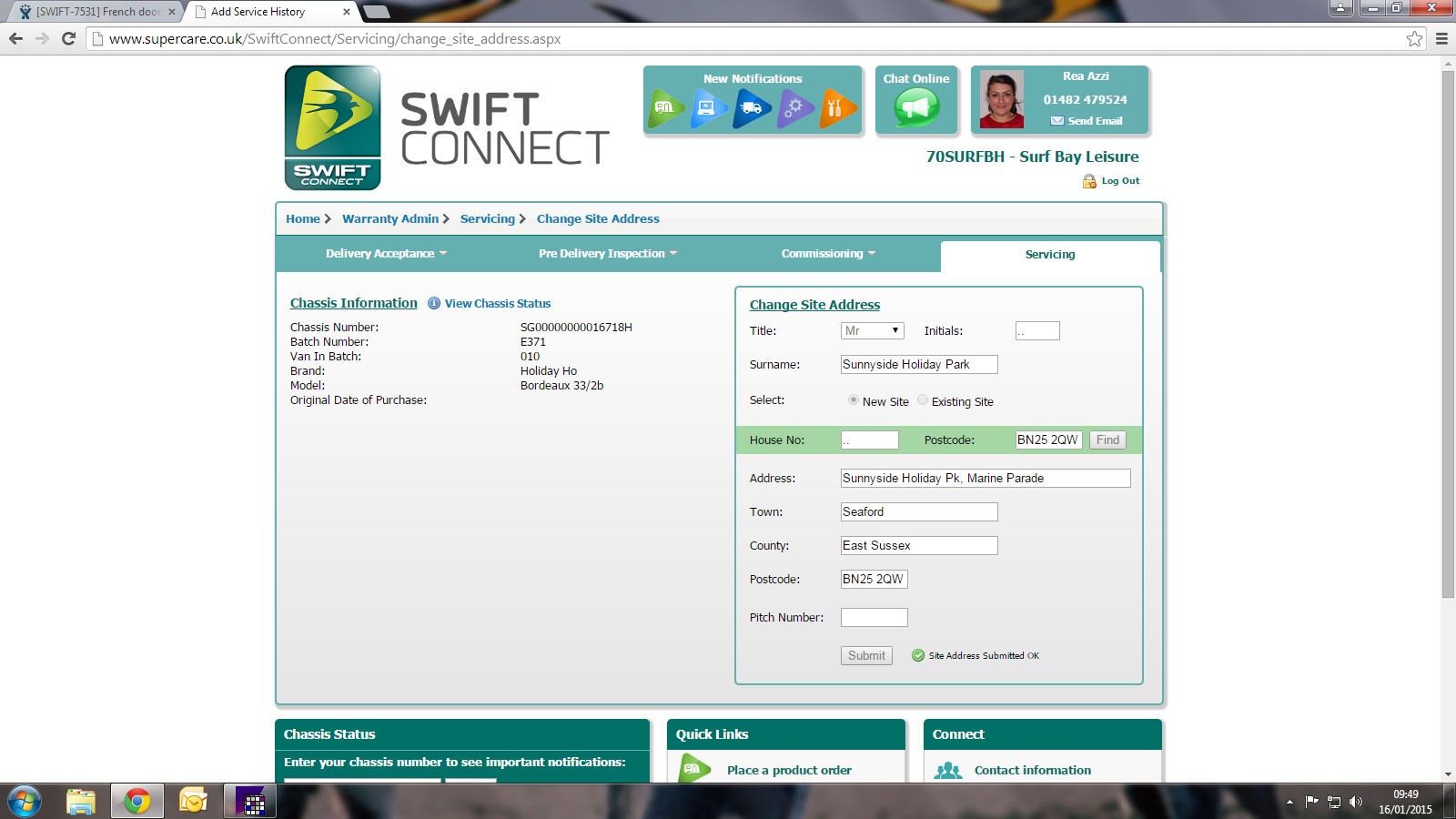
Task: Click into the Pitch Number field
Action: (x=874, y=618)
